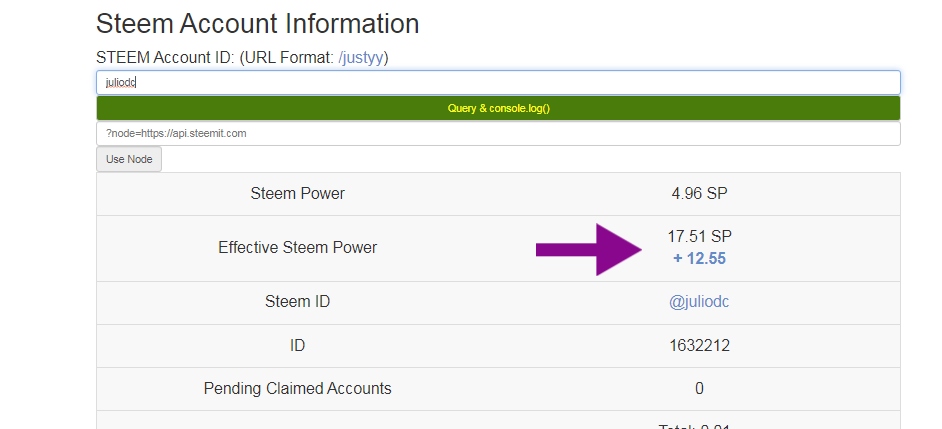
Task: Click the Steem Account Information heading
Action: (x=257, y=24)
